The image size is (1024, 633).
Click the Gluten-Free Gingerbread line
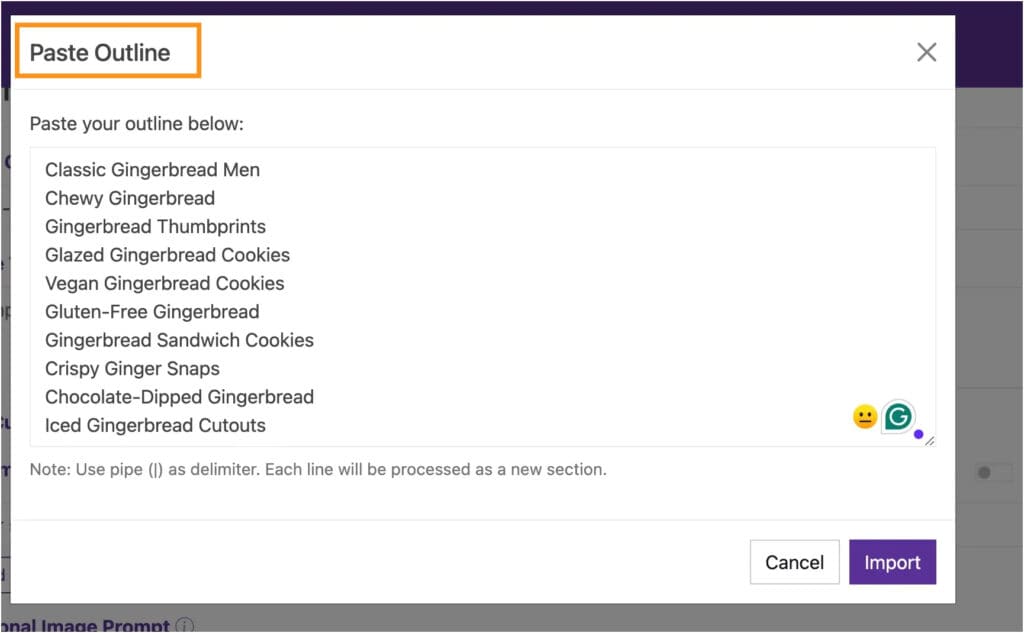point(152,312)
